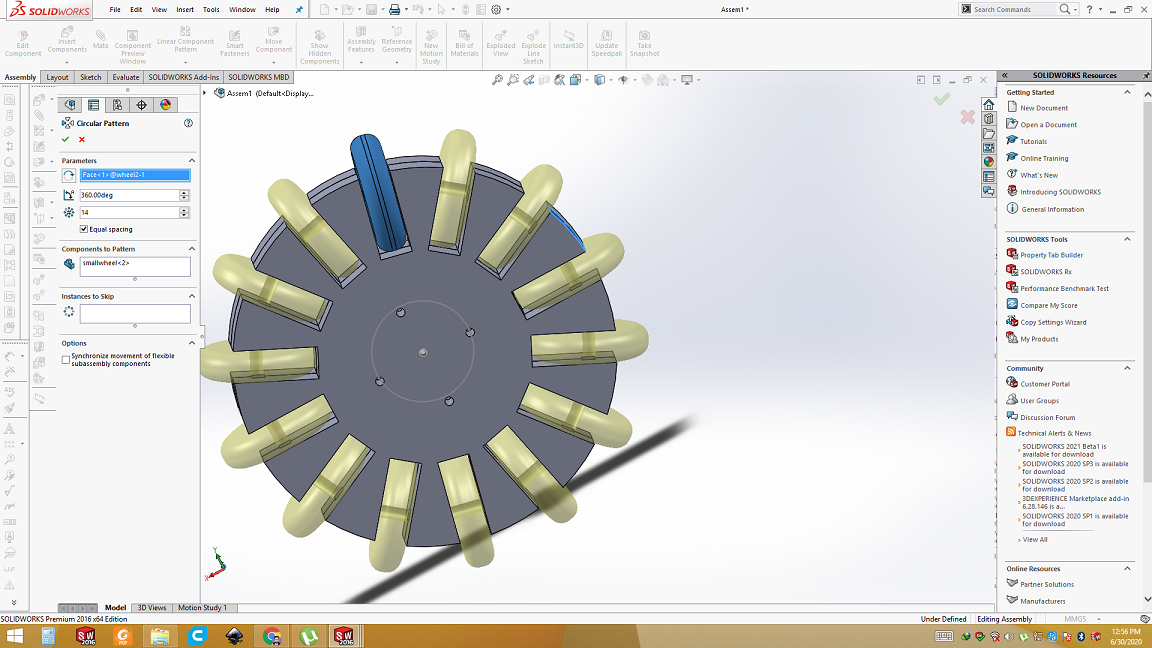Viewport: 1152px width, 648px height.
Task: Click Smart Fasteners tool
Action: 234,43
